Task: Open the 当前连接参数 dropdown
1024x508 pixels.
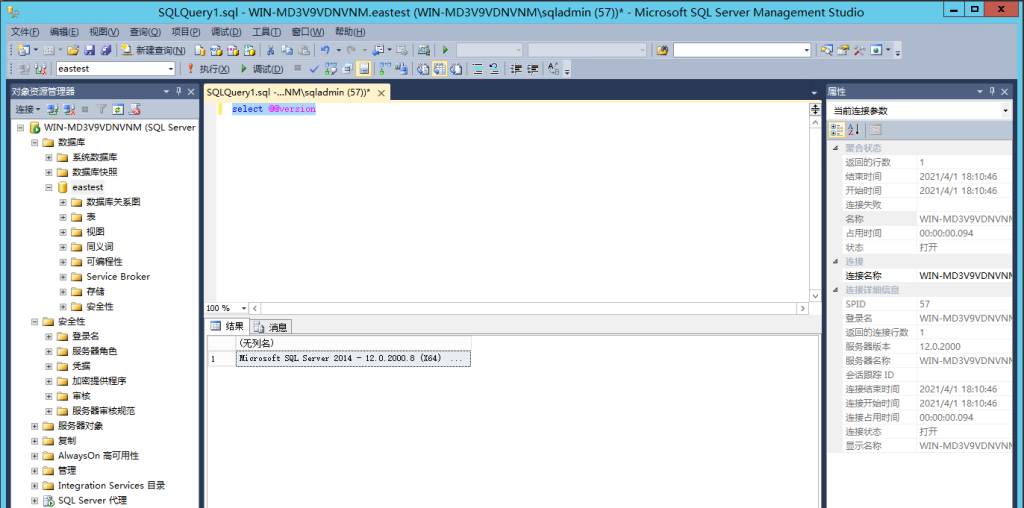Action: 1005,111
